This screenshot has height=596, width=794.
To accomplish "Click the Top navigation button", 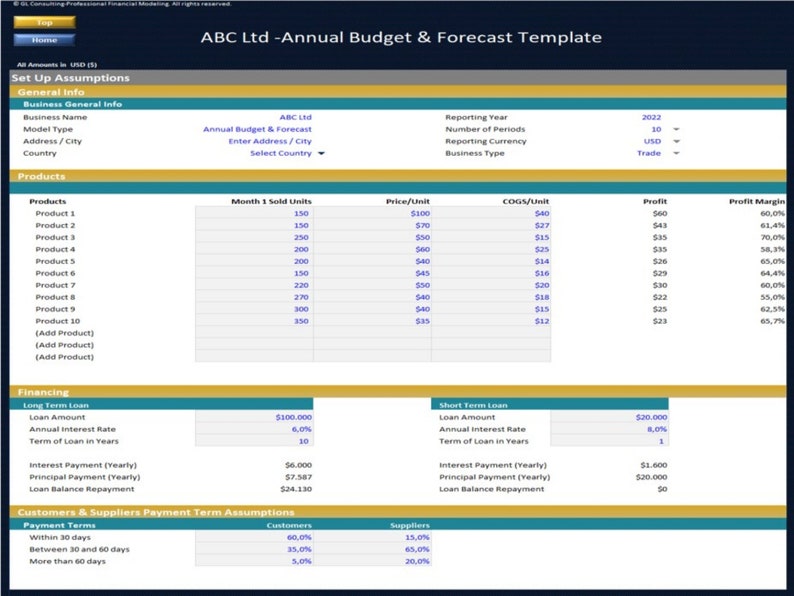I will [x=44, y=22].
